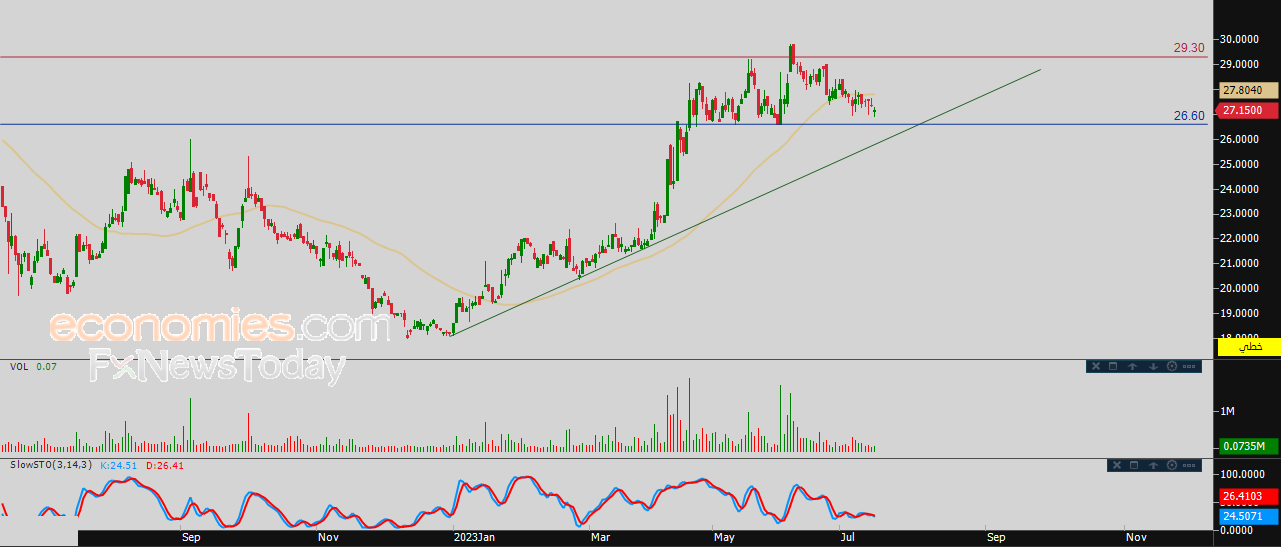Move the SlowSTO pane up
Image resolution: width=1281 pixels, height=547 pixels.
(x=1153, y=465)
